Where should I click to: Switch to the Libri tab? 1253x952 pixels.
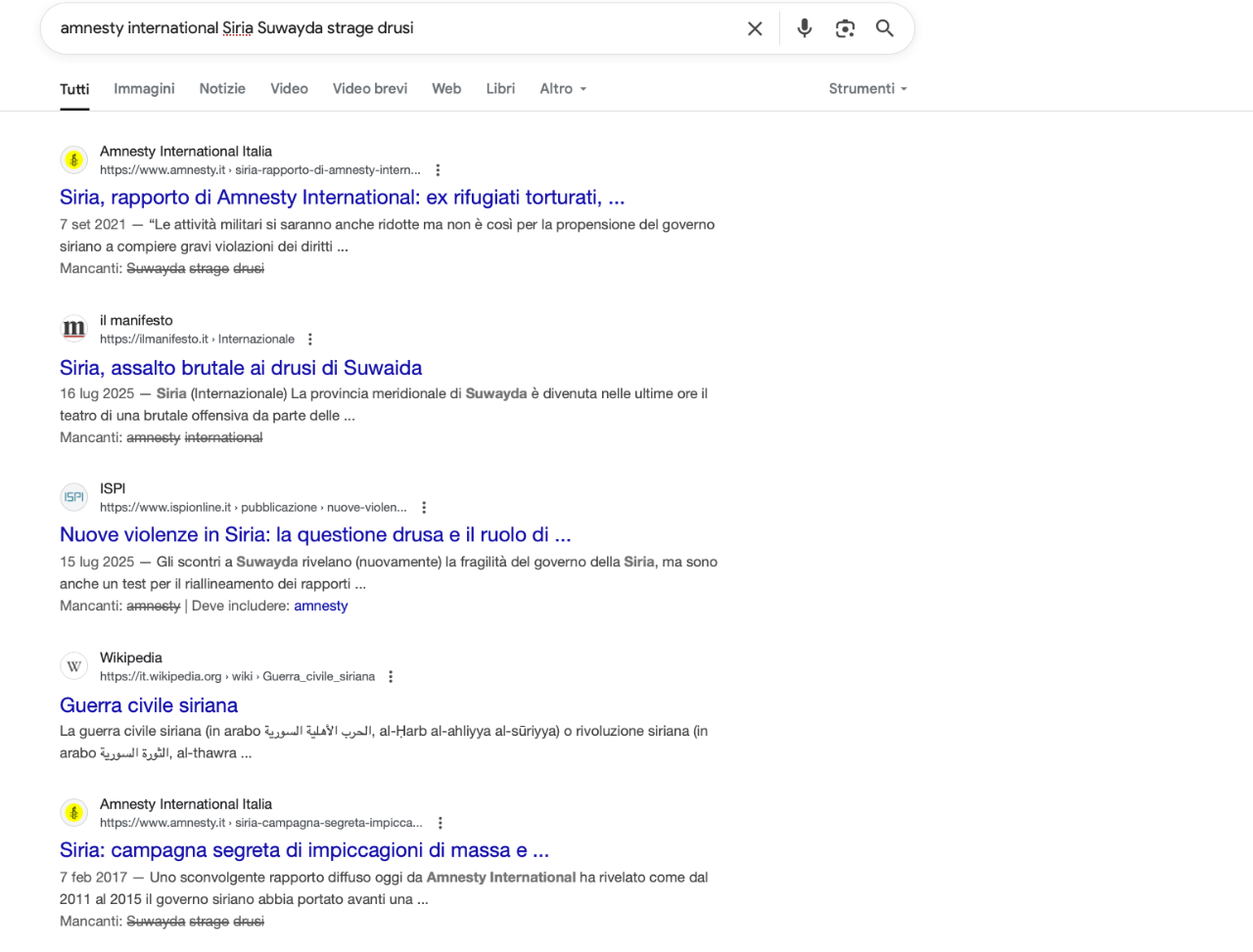click(500, 88)
